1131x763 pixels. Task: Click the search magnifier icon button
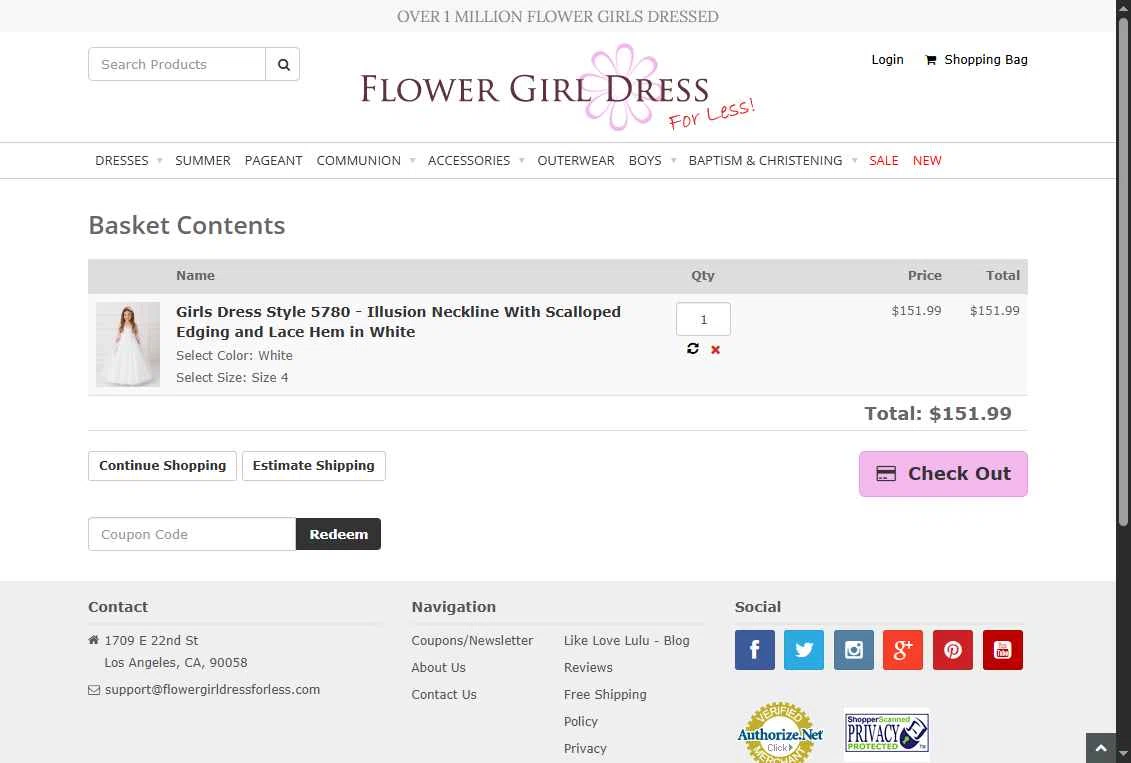[x=283, y=64]
